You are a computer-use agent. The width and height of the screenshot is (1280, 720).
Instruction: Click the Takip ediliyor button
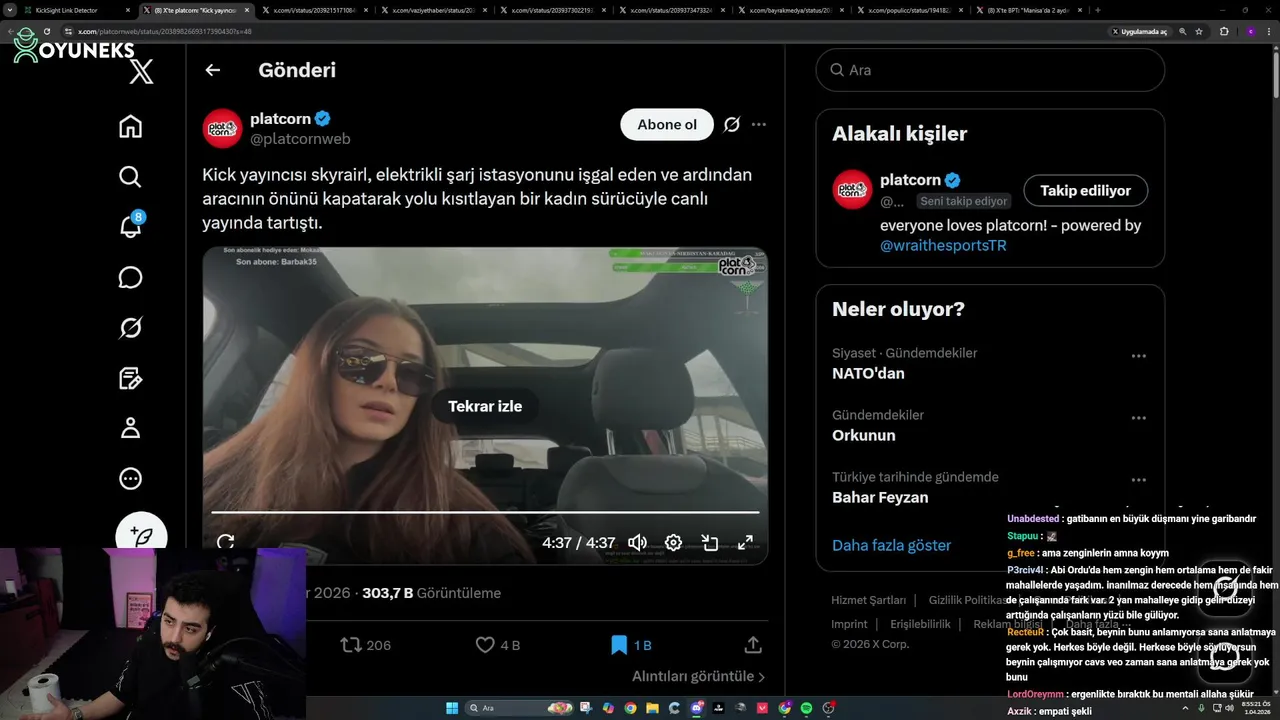pos(1085,190)
